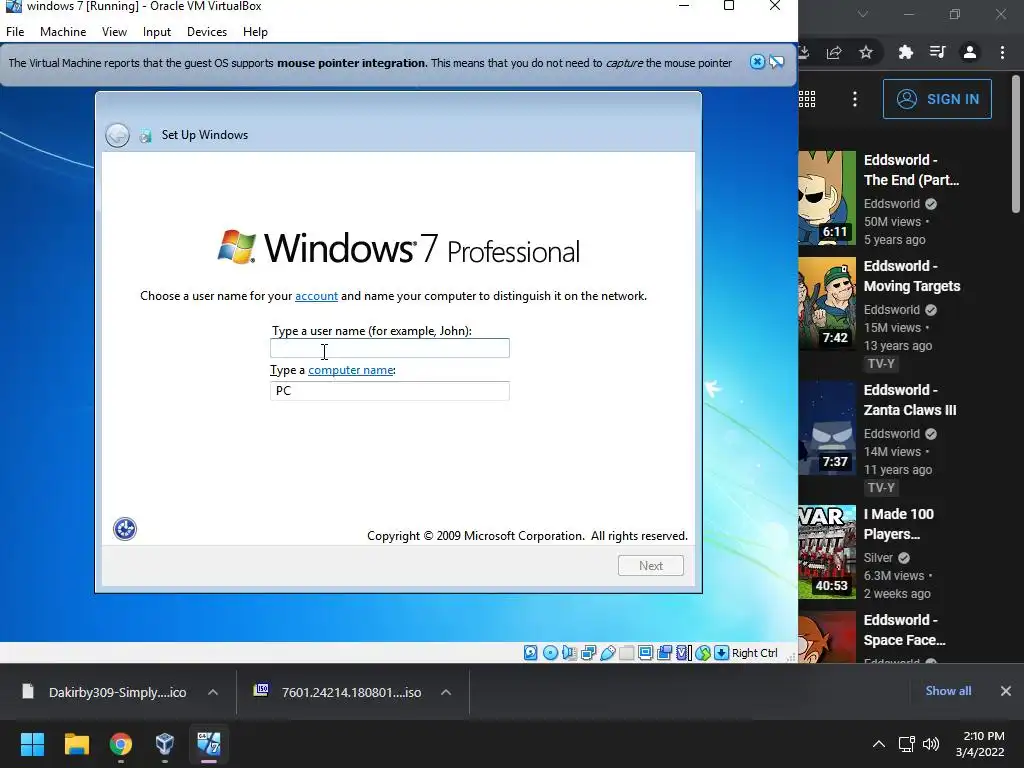Click the CPU virtualization icon in status bar

[683, 652]
